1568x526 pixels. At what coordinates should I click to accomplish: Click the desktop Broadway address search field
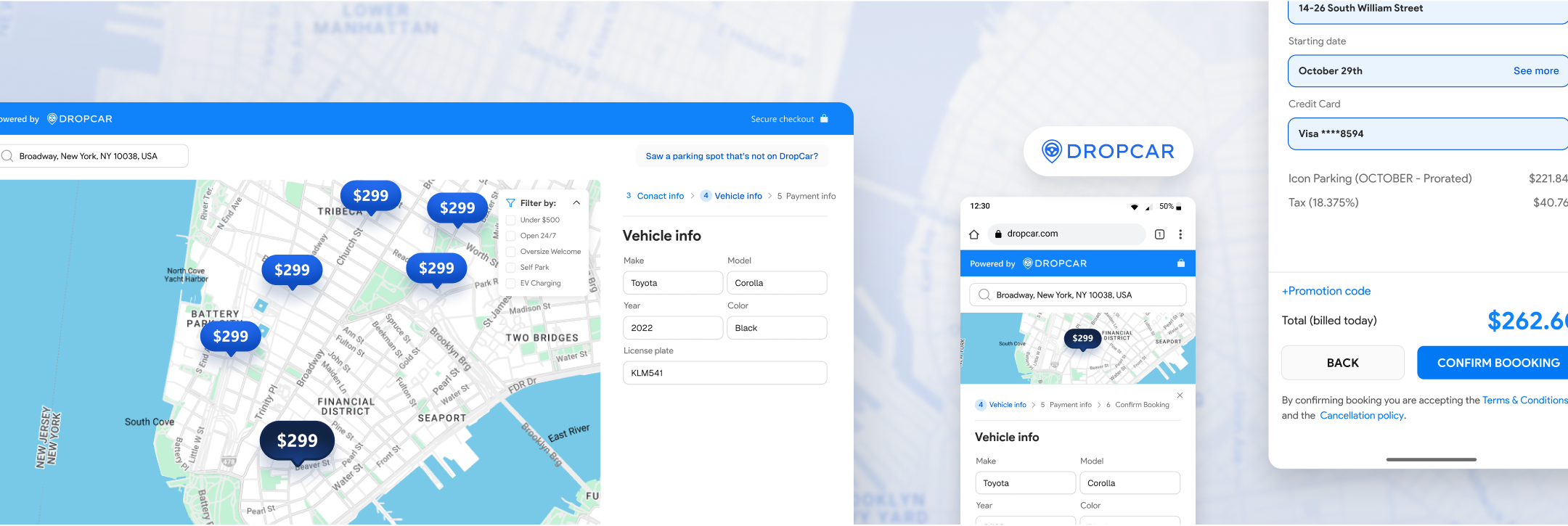tap(93, 156)
